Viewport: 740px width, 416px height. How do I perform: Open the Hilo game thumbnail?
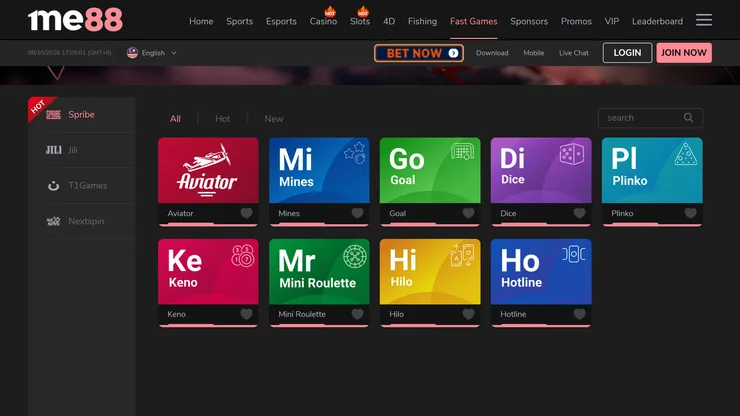[x=430, y=272]
